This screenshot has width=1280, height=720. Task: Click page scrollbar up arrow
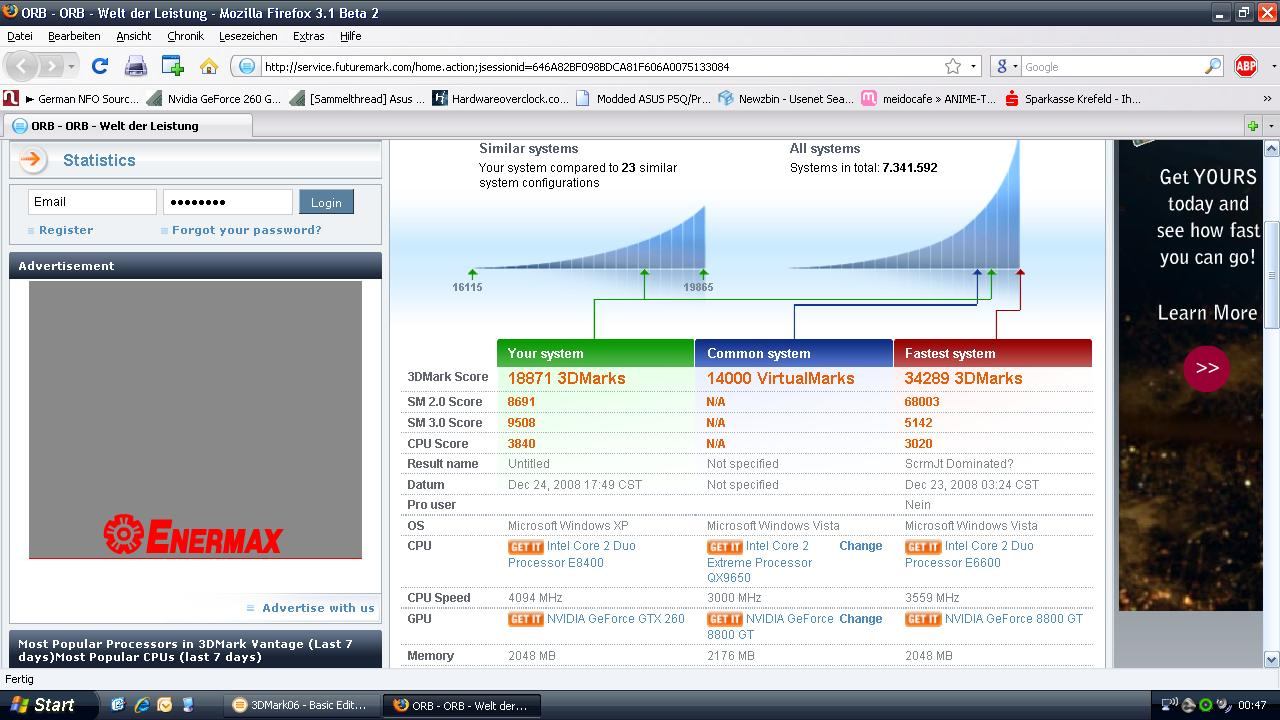click(x=1271, y=148)
